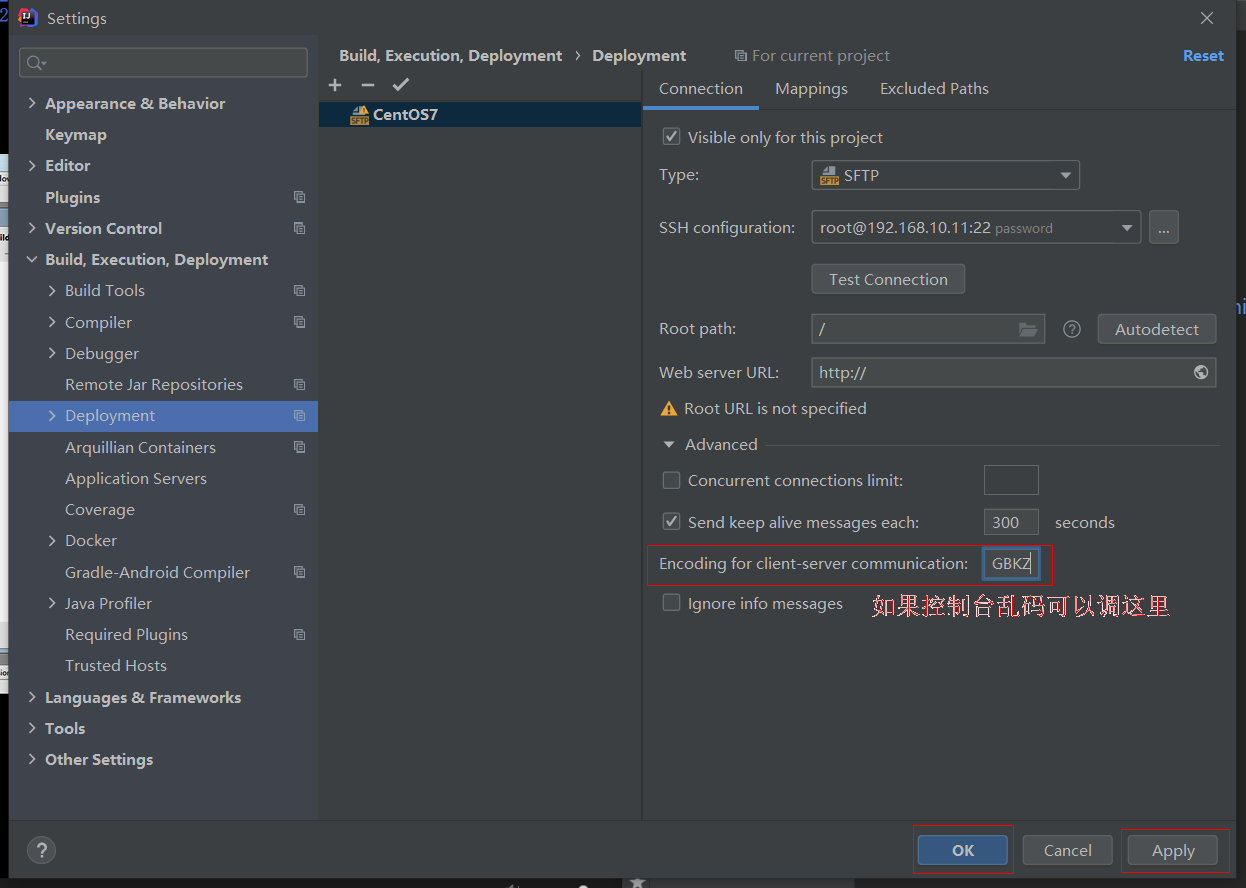Switch to the Connection tab
The image size is (1246, 888).
pos(701,89)
